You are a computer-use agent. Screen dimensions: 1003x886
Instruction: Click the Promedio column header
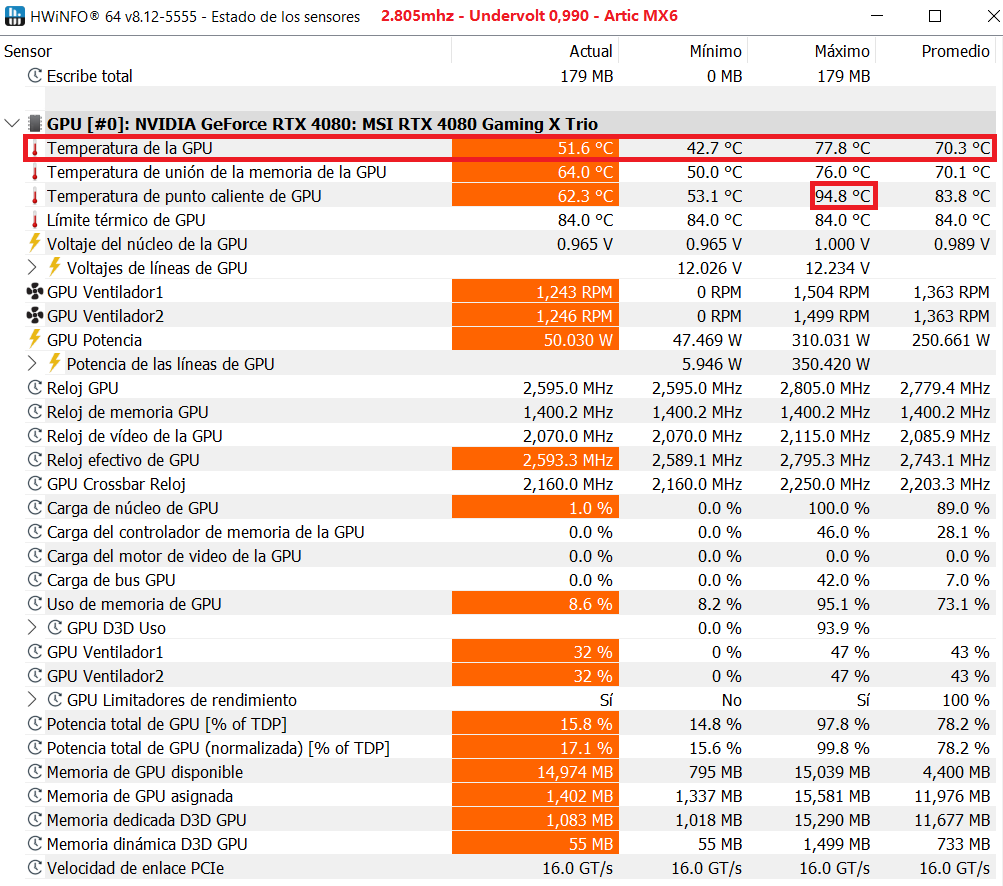[x=936, y=51]
